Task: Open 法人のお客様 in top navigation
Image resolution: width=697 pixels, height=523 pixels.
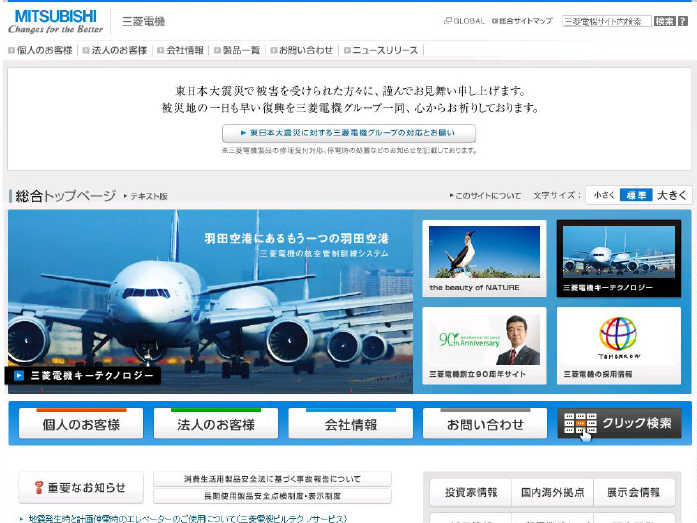Action: pos(115,50)
